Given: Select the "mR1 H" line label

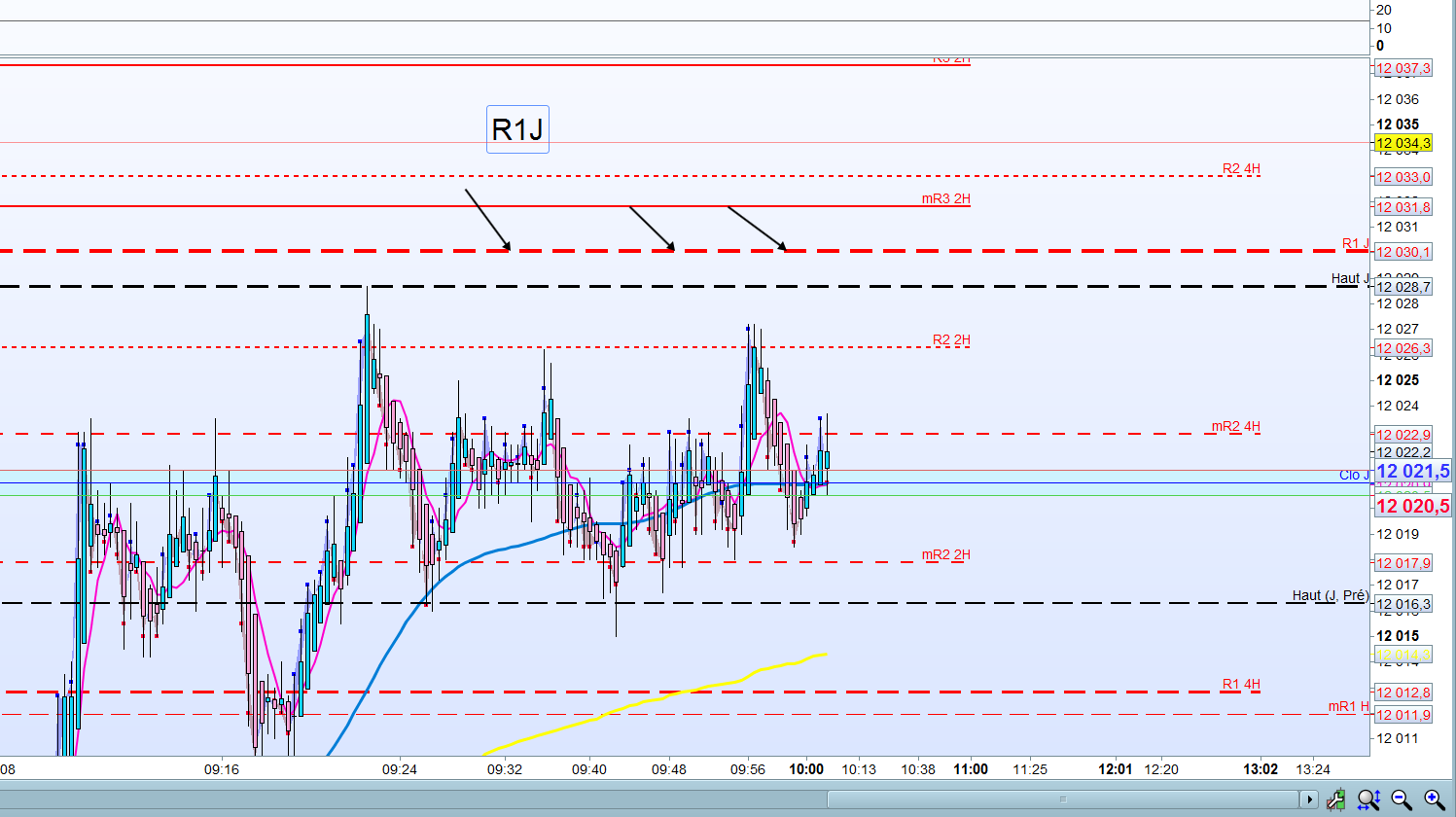Looking at the screenshot, I should pyautogui.click(x=1349, y=707).
